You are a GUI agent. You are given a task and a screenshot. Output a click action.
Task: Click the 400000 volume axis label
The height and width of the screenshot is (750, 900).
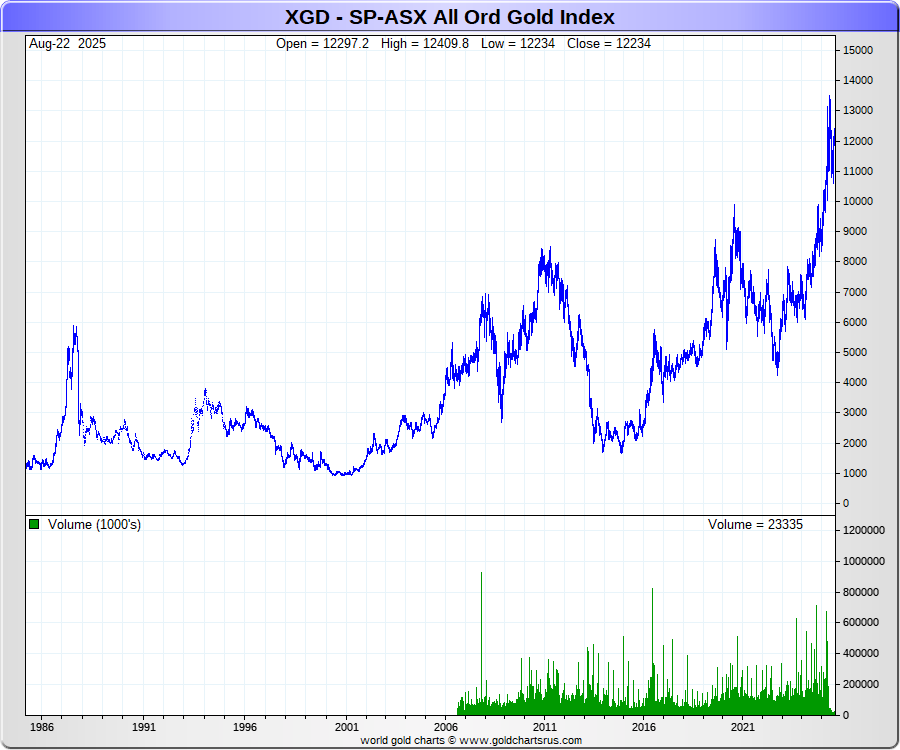coord(861,653)
